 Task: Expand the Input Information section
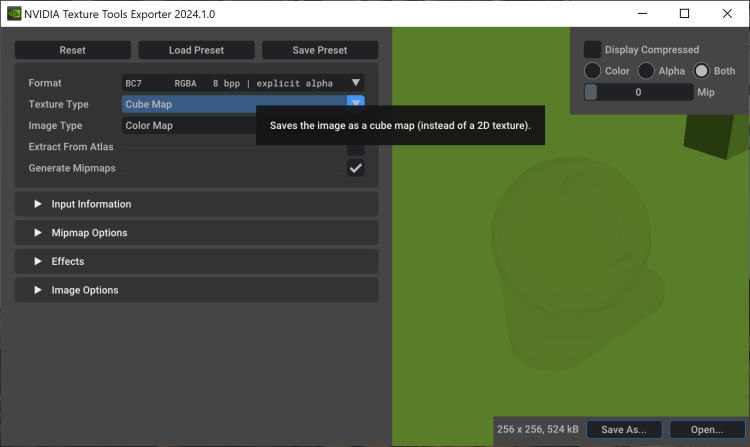coord(197,204)
